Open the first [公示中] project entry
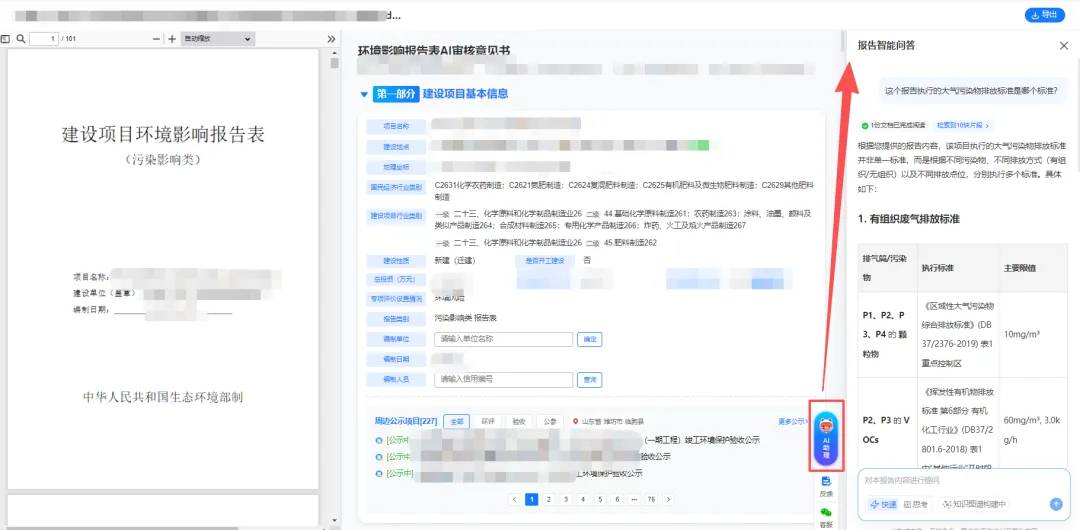This screenshot has width=1080, height=530. tap(568, 440)
